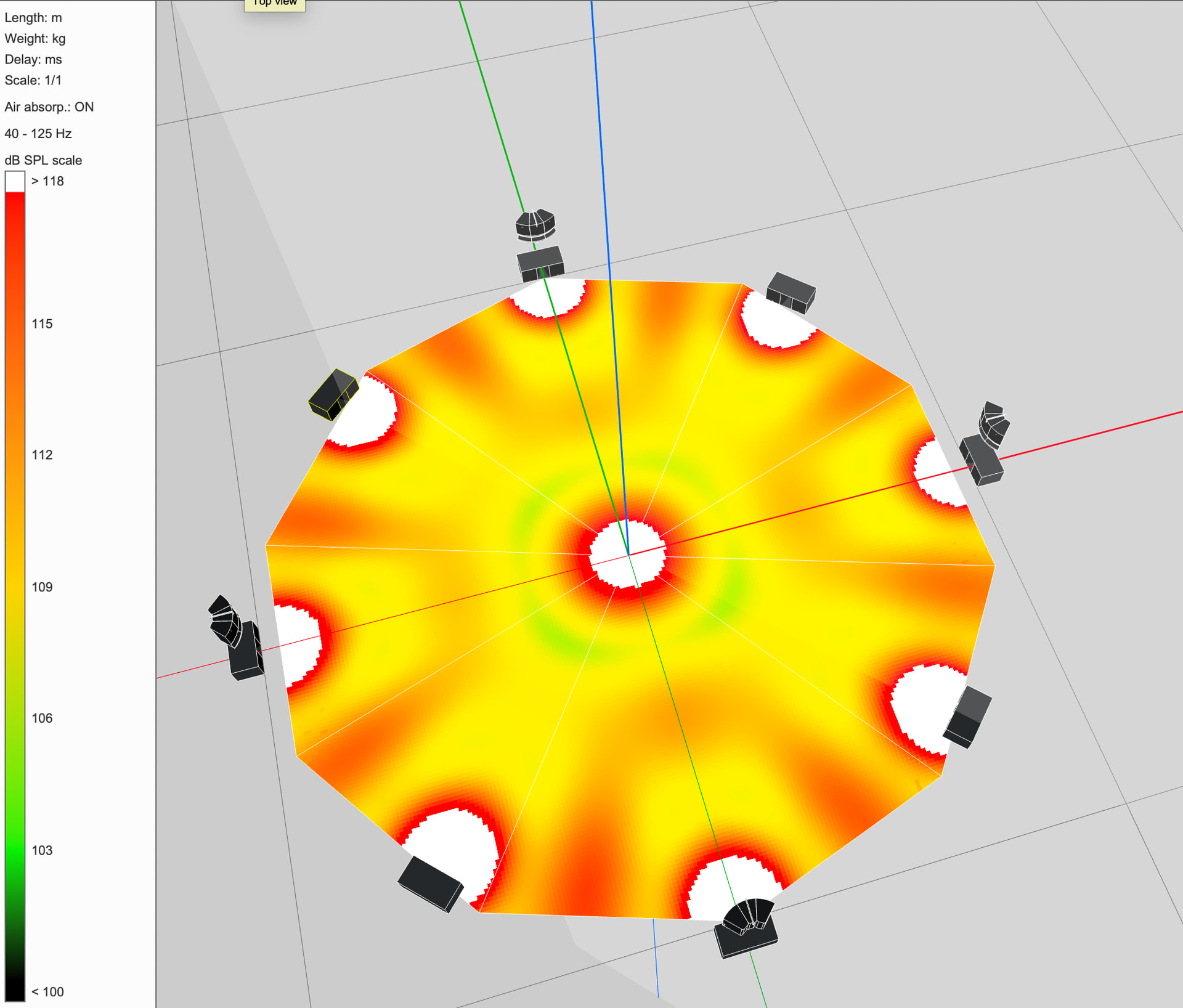Viewport: 1183px width, 1008px height.
Task: Click the flown line array above the top subwoofer
Action: pos(535,224)
